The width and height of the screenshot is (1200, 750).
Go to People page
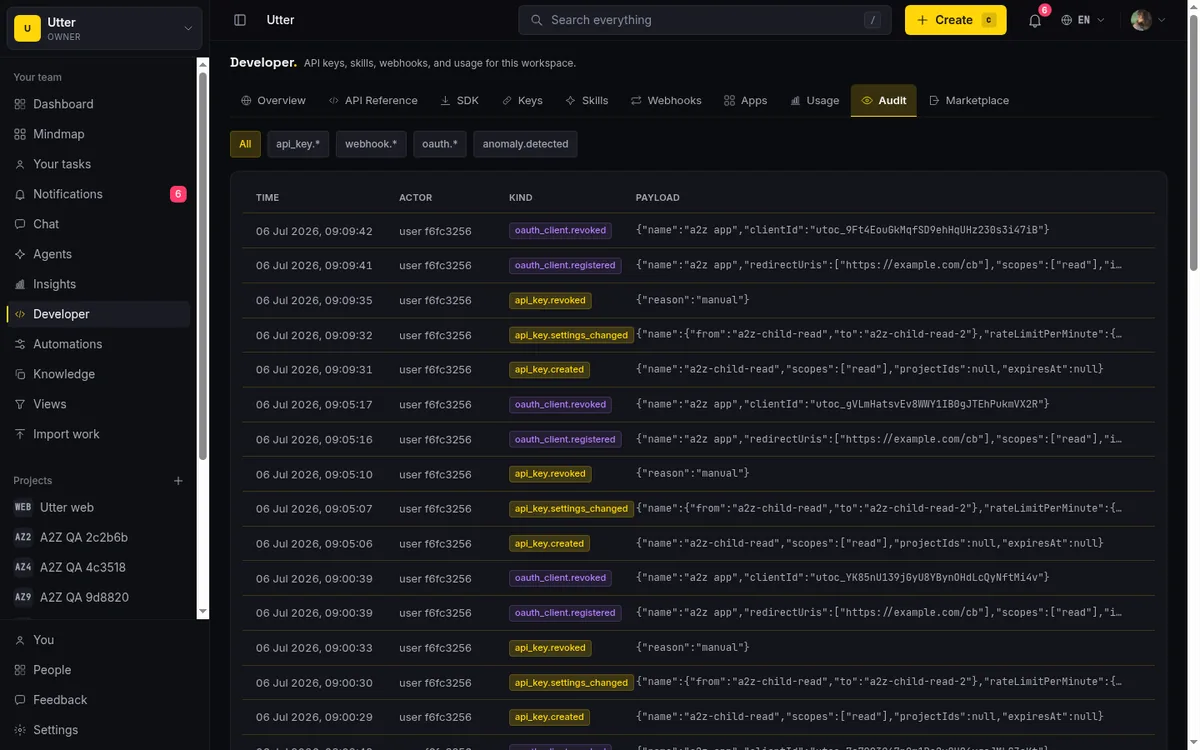click(100, 670)
